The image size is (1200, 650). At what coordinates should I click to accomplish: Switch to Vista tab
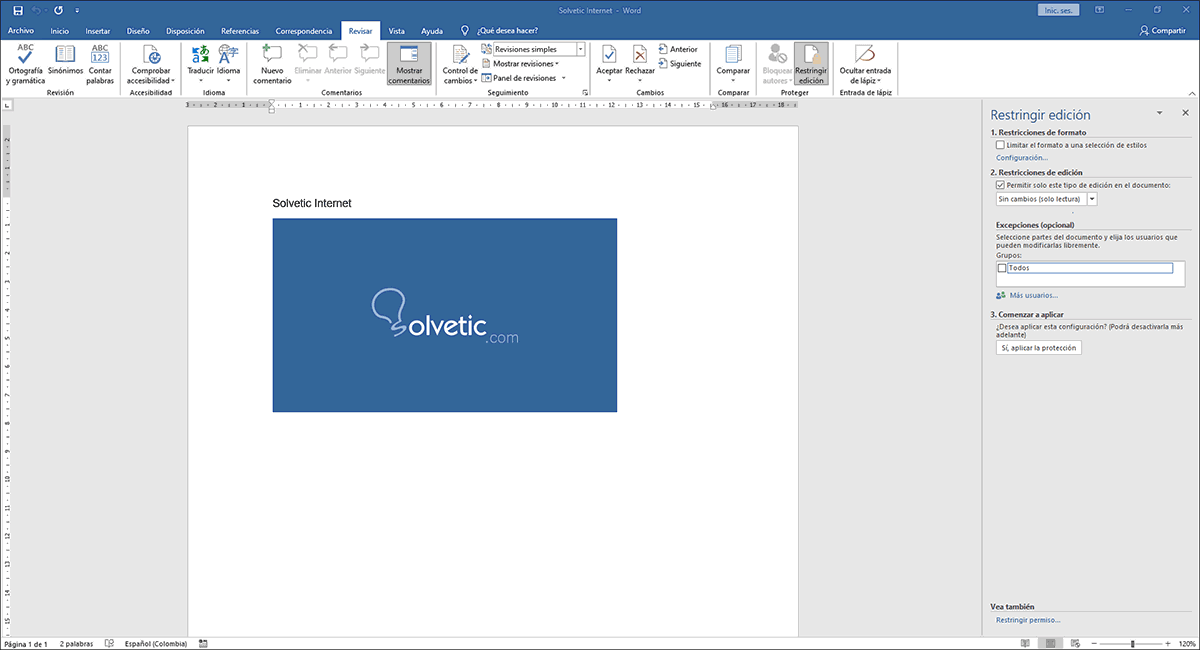[x=397, y=31]
